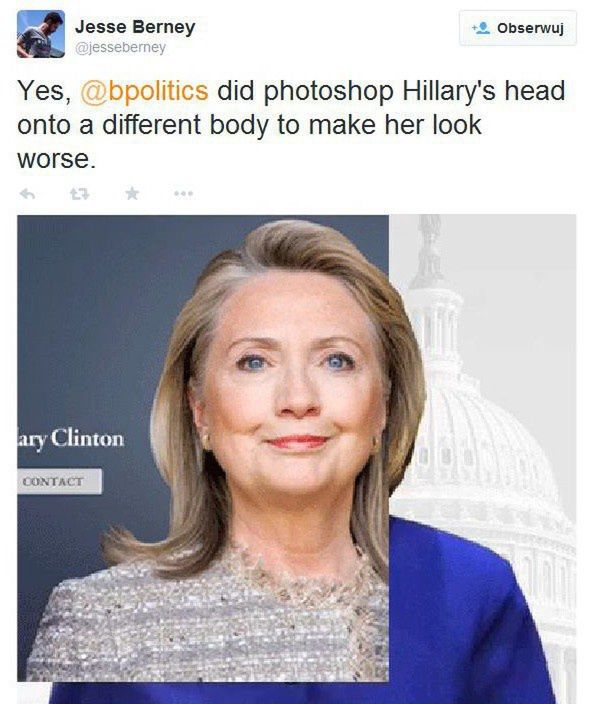Retweet this tweet with the retweet icon

[79, 194]
